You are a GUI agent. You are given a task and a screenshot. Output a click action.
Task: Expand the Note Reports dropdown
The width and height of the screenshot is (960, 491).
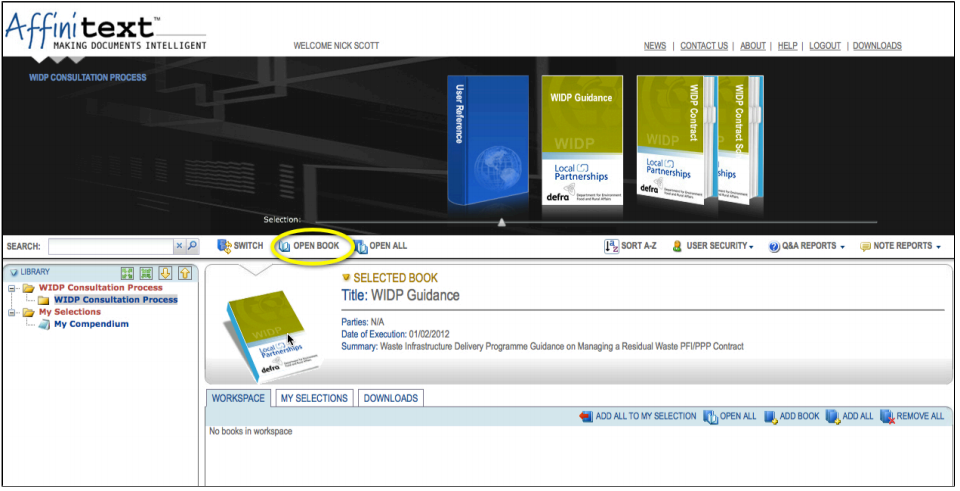[x=901, y=246]
